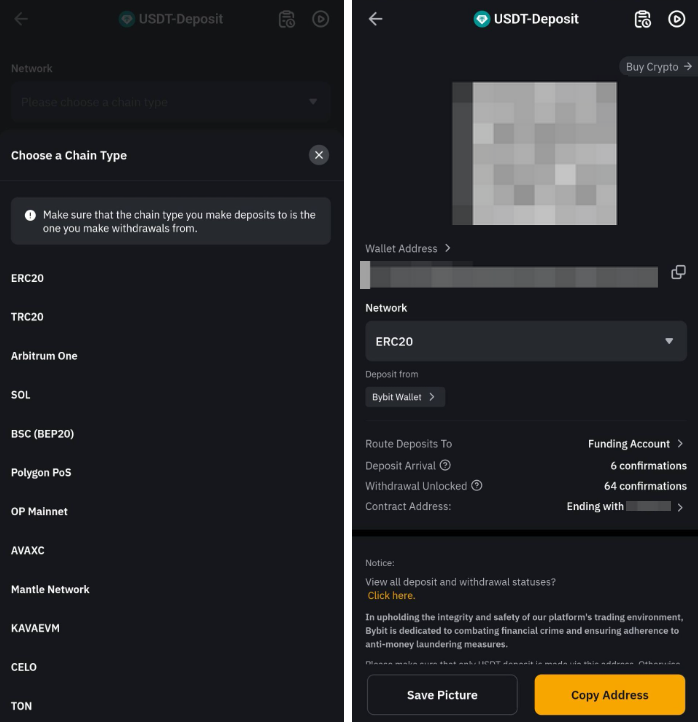Screen dimensions: 698x722
Task: Open deposit history icon on the QR code screen
Action: tap(642, 19)
